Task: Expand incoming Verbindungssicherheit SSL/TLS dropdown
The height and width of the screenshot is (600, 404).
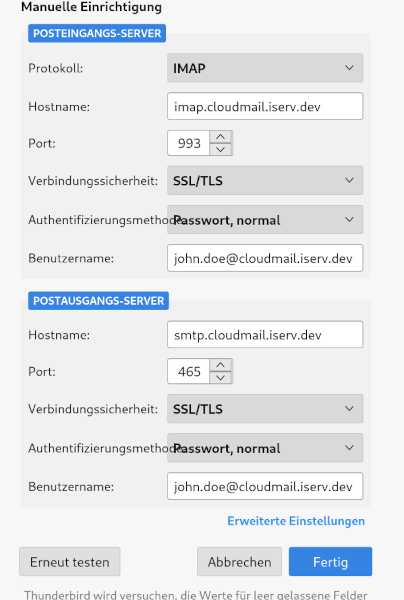Action: [265, 180]
